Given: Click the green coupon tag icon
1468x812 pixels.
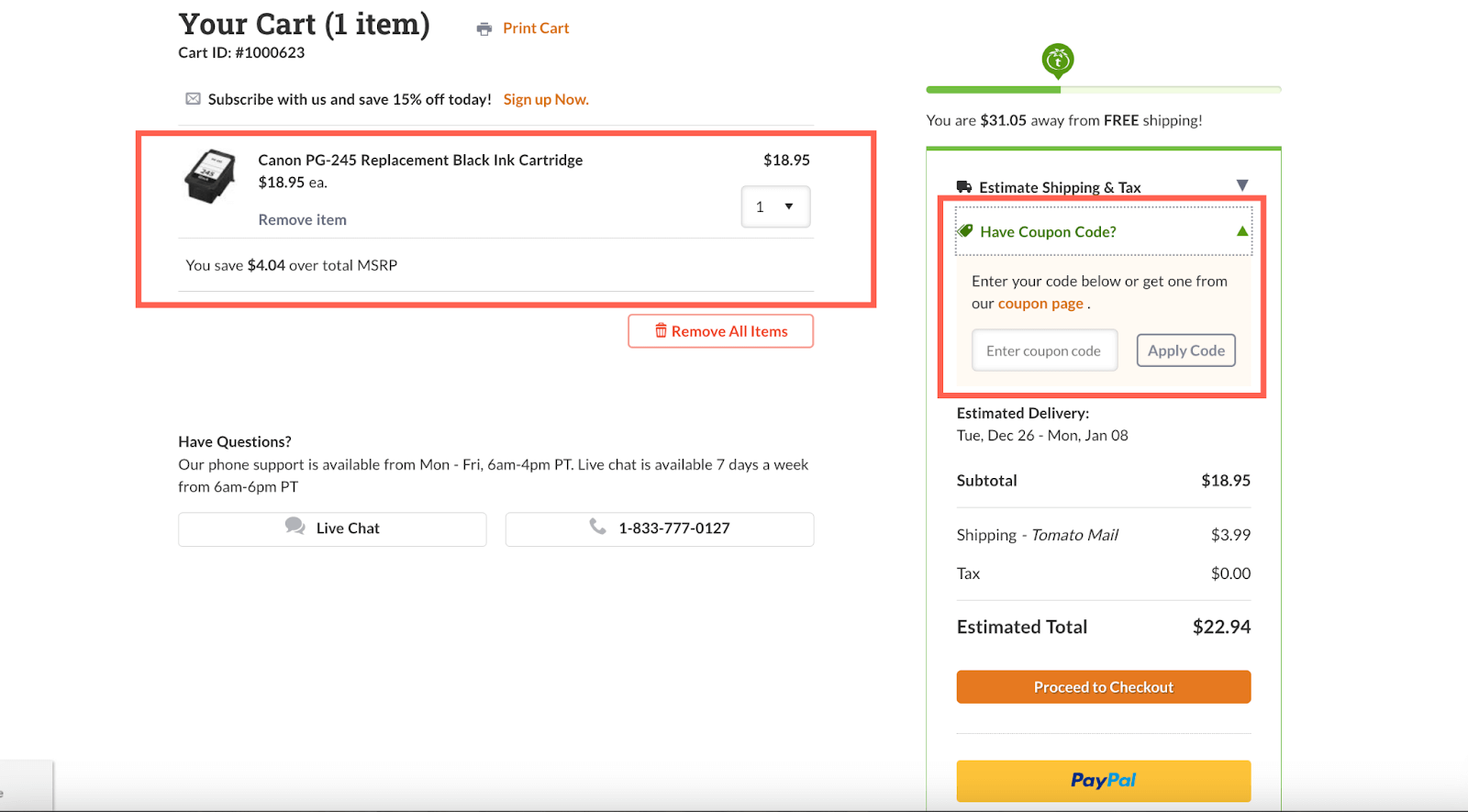Looking at the screenshot, I should (966, 230).
